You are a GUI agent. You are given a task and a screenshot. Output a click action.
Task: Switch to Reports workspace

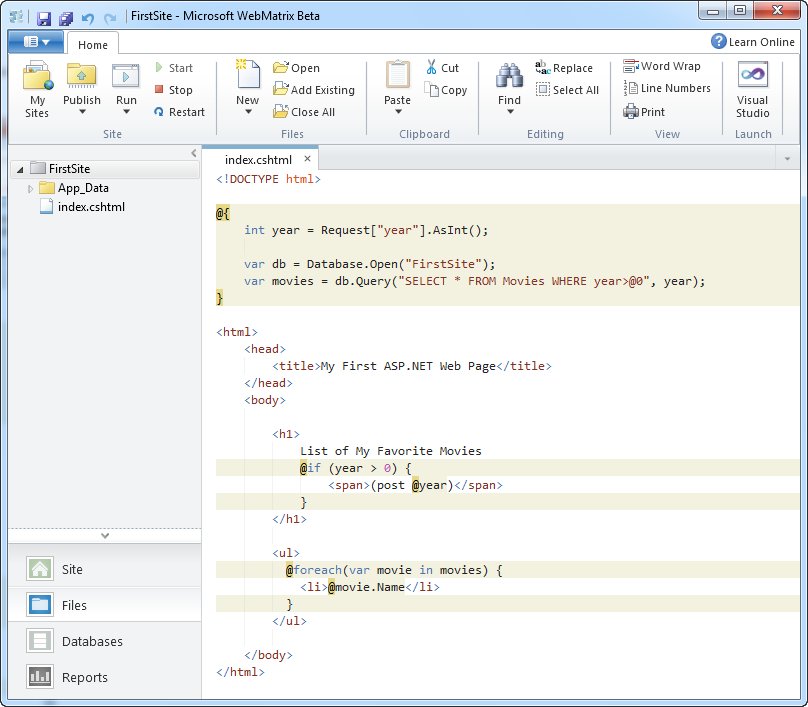[105, 677]
